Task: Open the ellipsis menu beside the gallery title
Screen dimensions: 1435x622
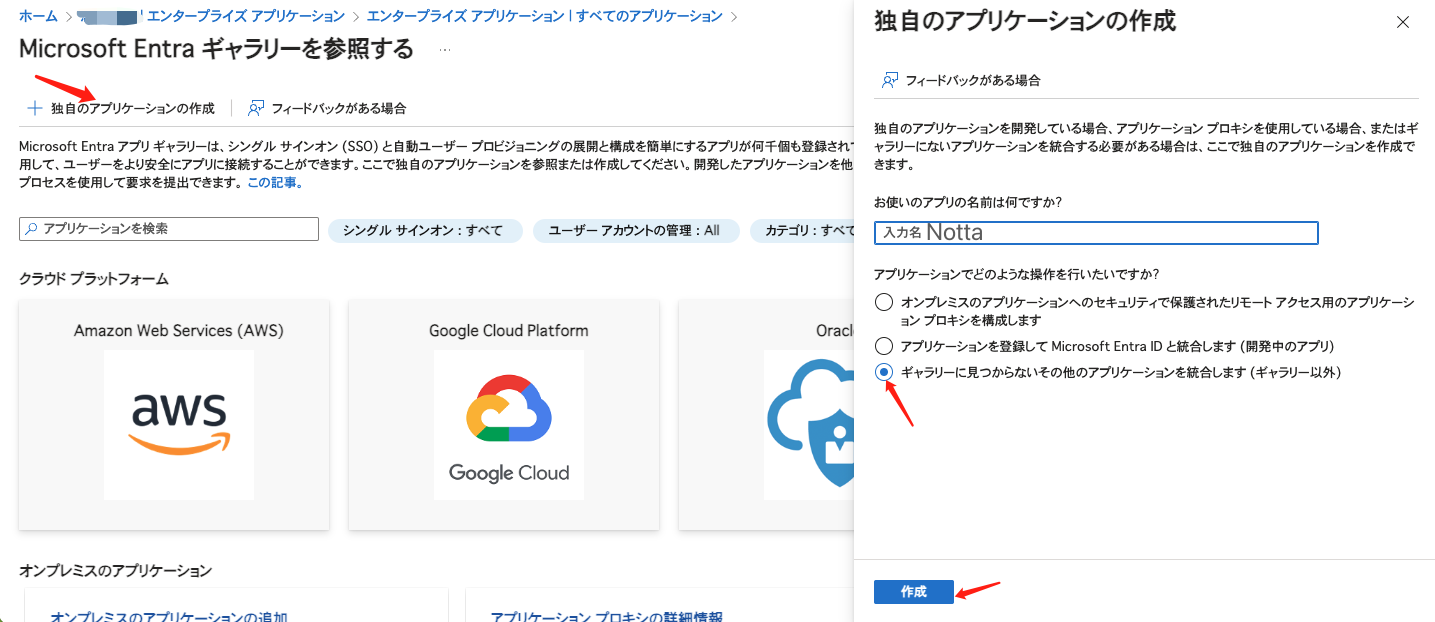Action: [x=445, y=49]
